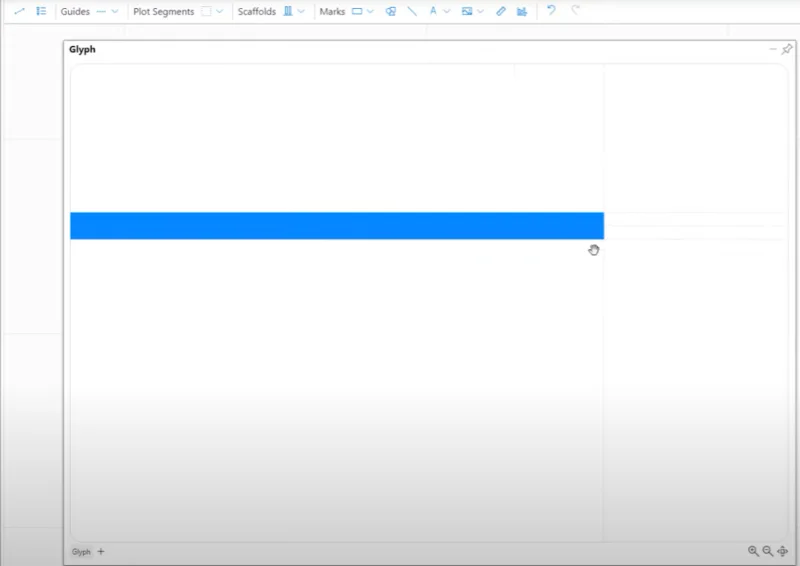Select the rectangle mark tool

click(x=357, y=11)
